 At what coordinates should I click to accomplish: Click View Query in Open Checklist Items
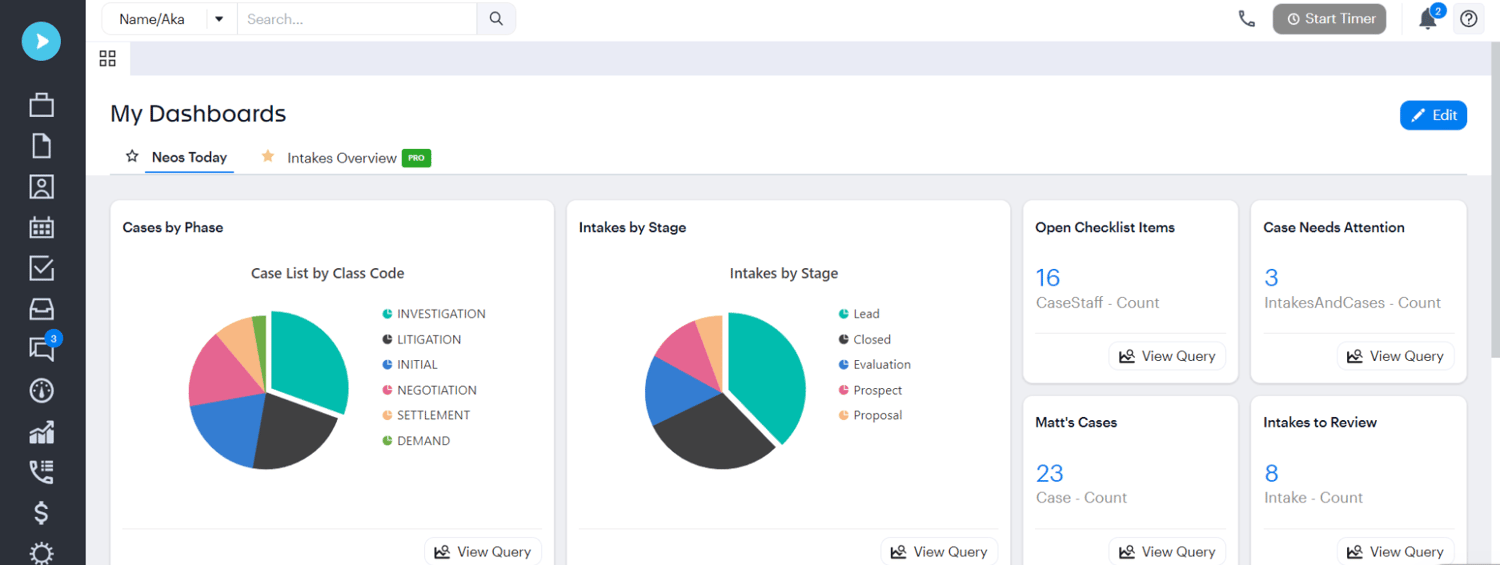coord(1167,356)
